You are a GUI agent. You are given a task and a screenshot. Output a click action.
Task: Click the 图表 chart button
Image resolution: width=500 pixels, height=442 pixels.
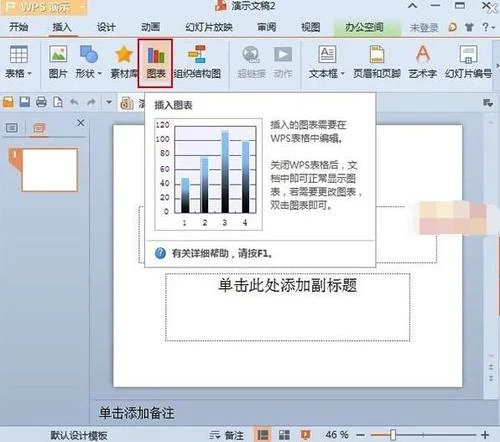(155, 63)
